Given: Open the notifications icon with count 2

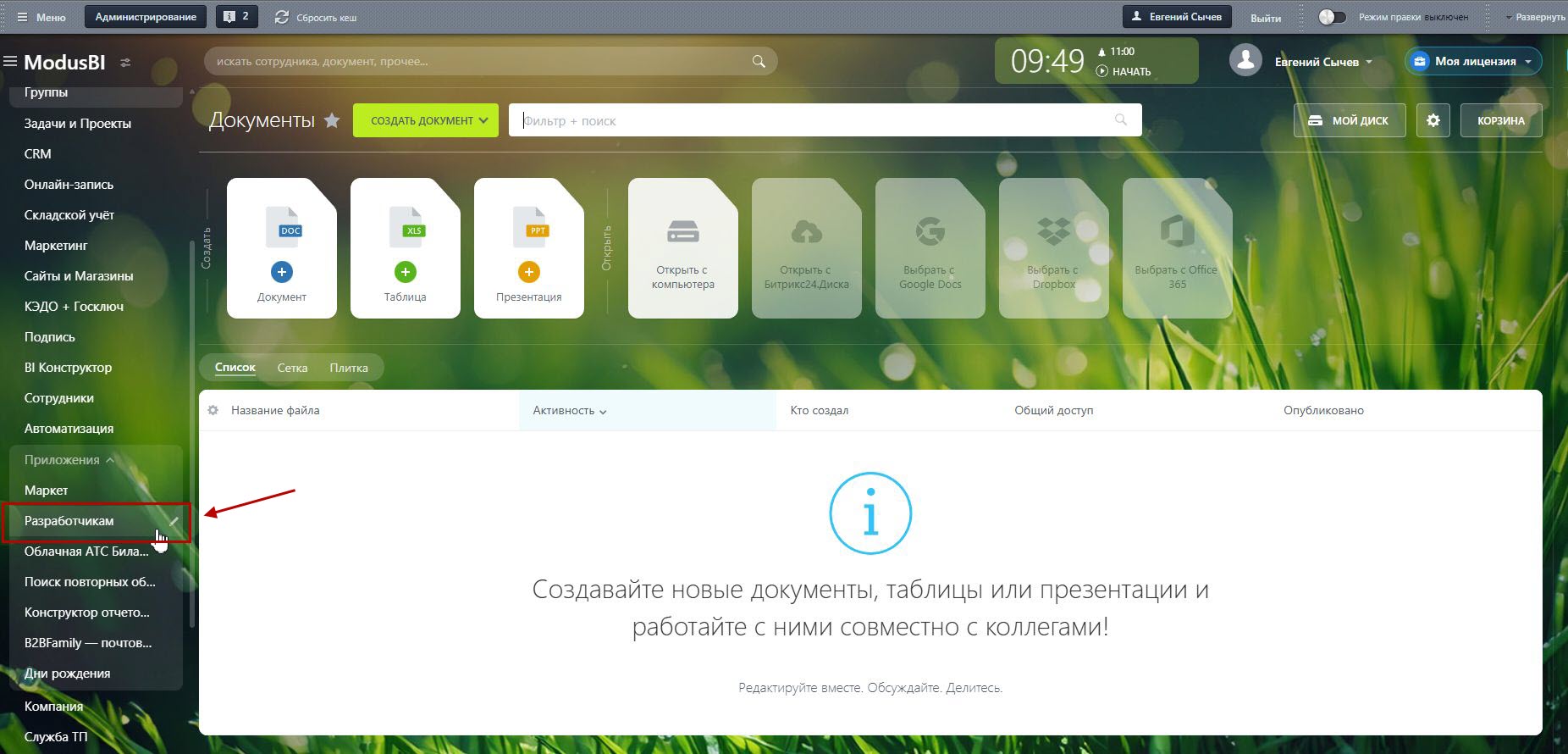Looking at the screenshot, I should point(237,16).
